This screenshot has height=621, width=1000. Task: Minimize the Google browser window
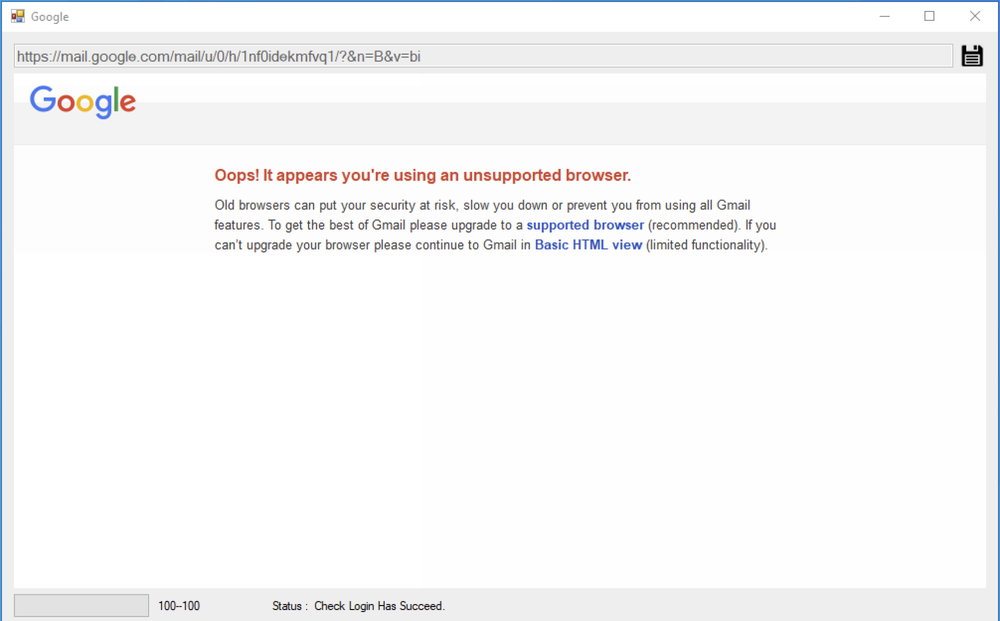click(x=884, y=16)
